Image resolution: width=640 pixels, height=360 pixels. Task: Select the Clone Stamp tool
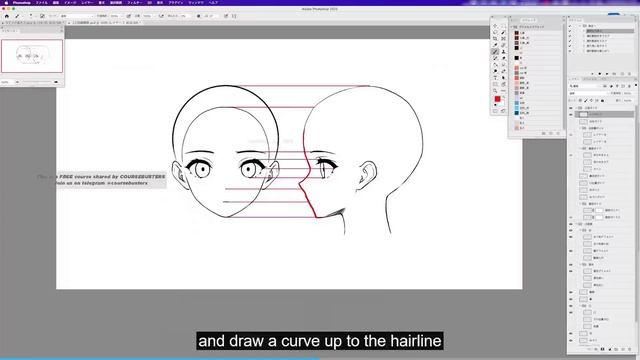click(x=503, y=51)
